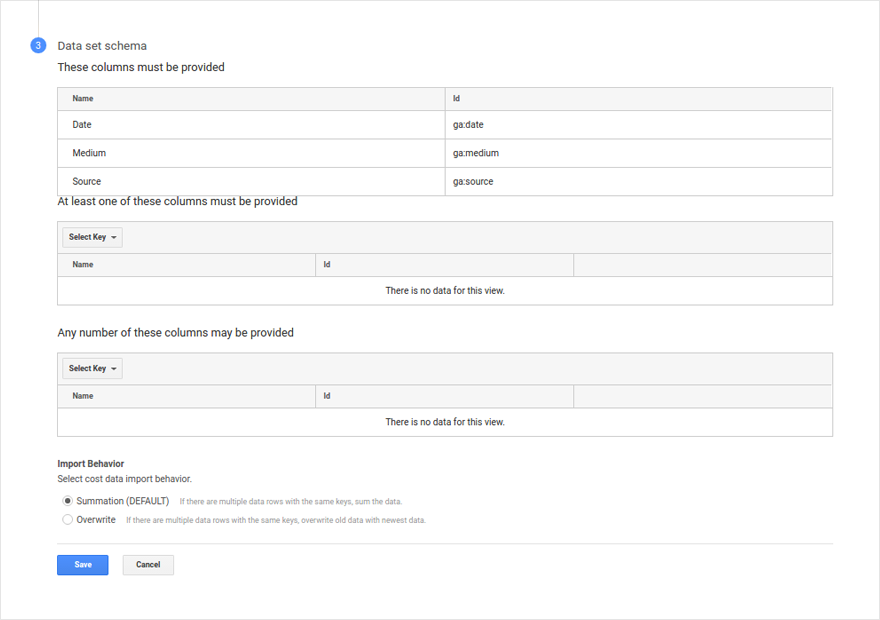Click Id header in 'Any number' table
Viewport: 880px width, 620px height.
point(327,396)
